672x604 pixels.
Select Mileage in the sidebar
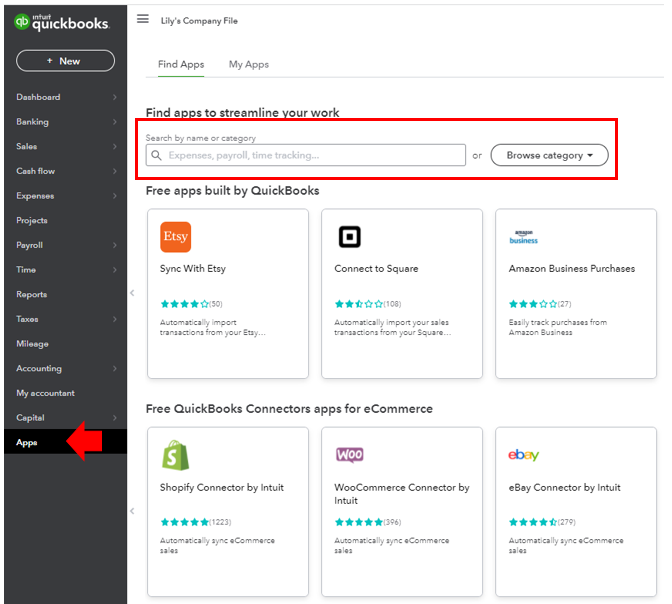pos(32,344)
